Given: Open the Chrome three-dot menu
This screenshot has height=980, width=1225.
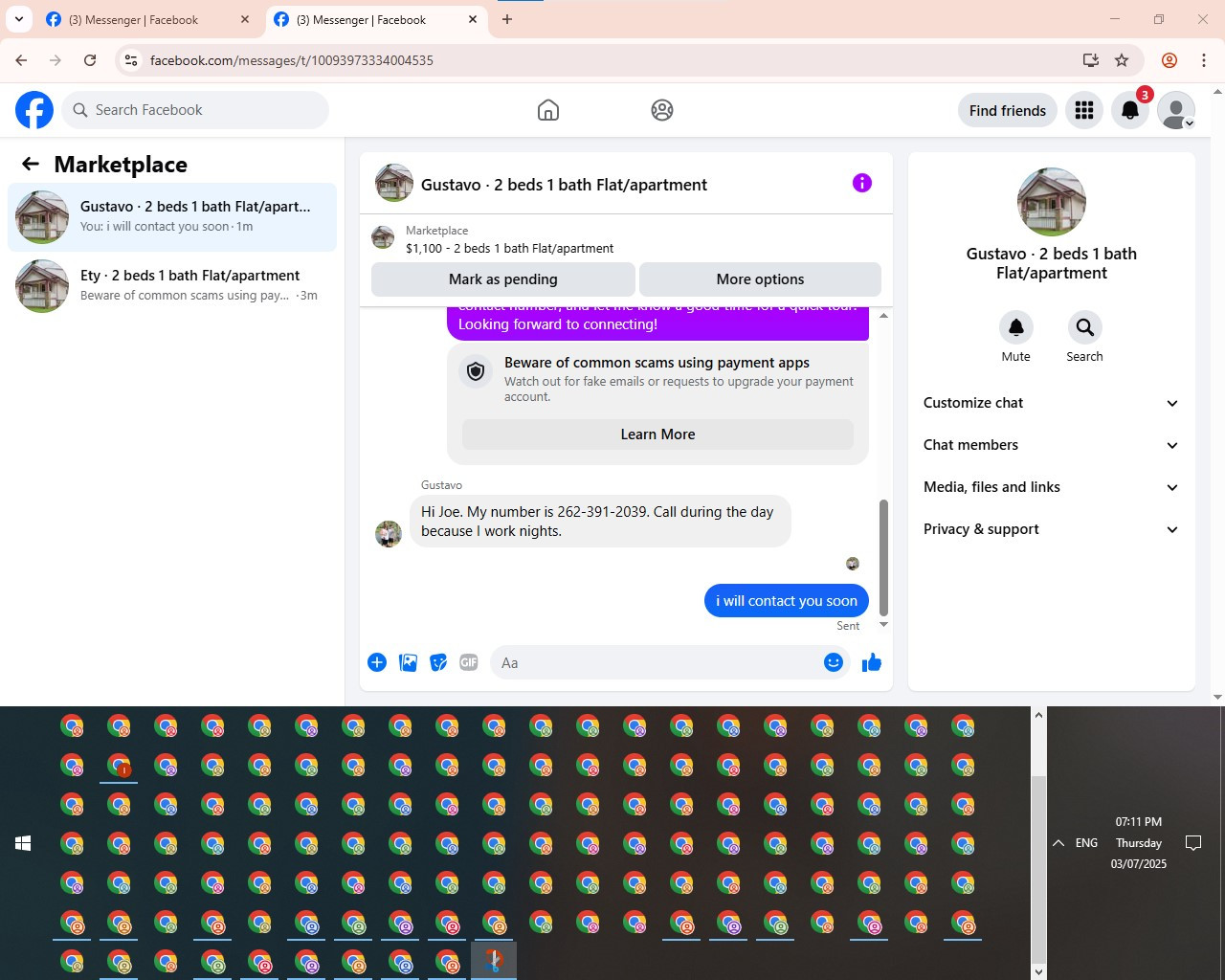Looking at the screenshot, I should [1204, 60].
